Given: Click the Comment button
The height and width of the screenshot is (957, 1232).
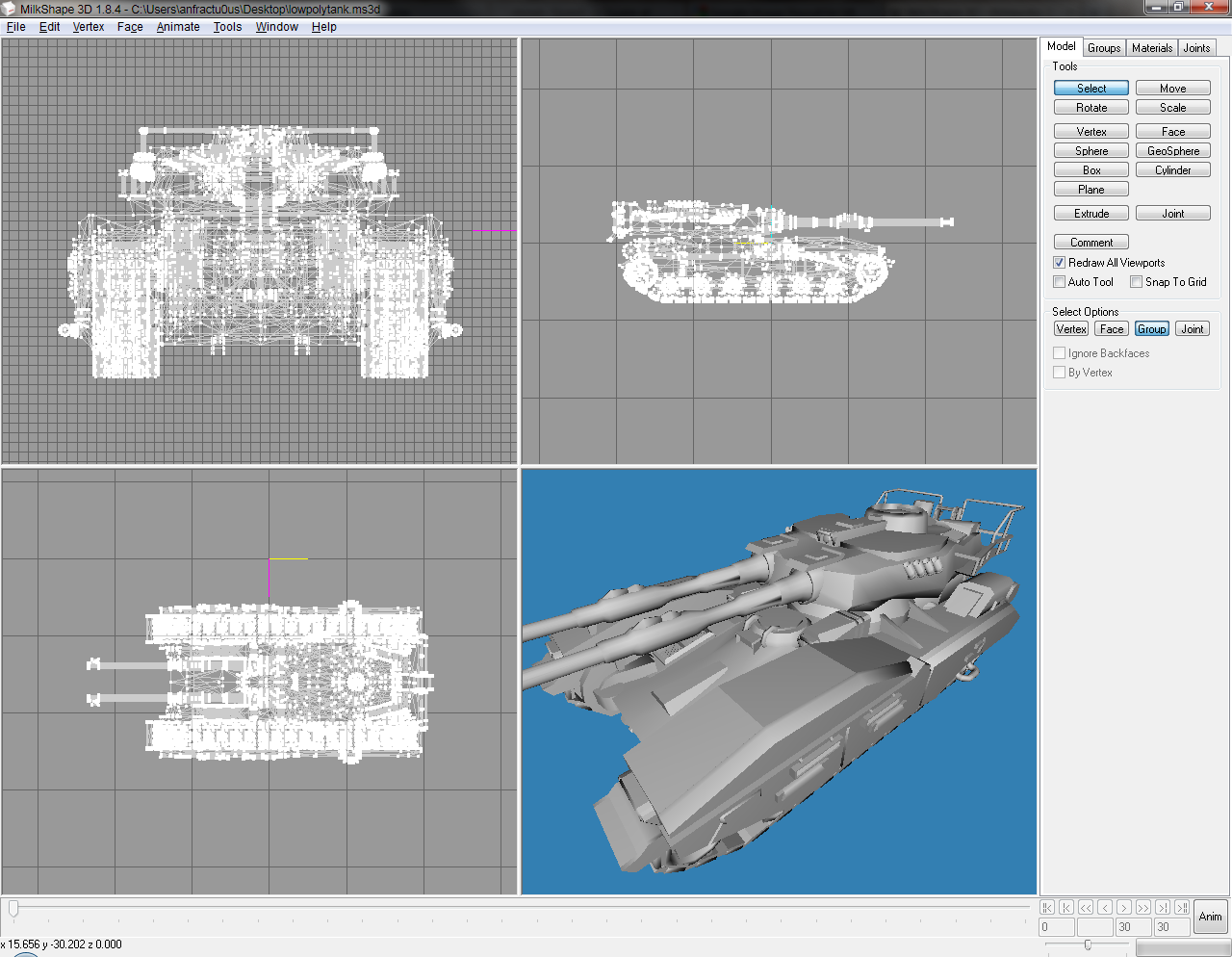Looking at the screenshot, I should tap(1091, 242).
